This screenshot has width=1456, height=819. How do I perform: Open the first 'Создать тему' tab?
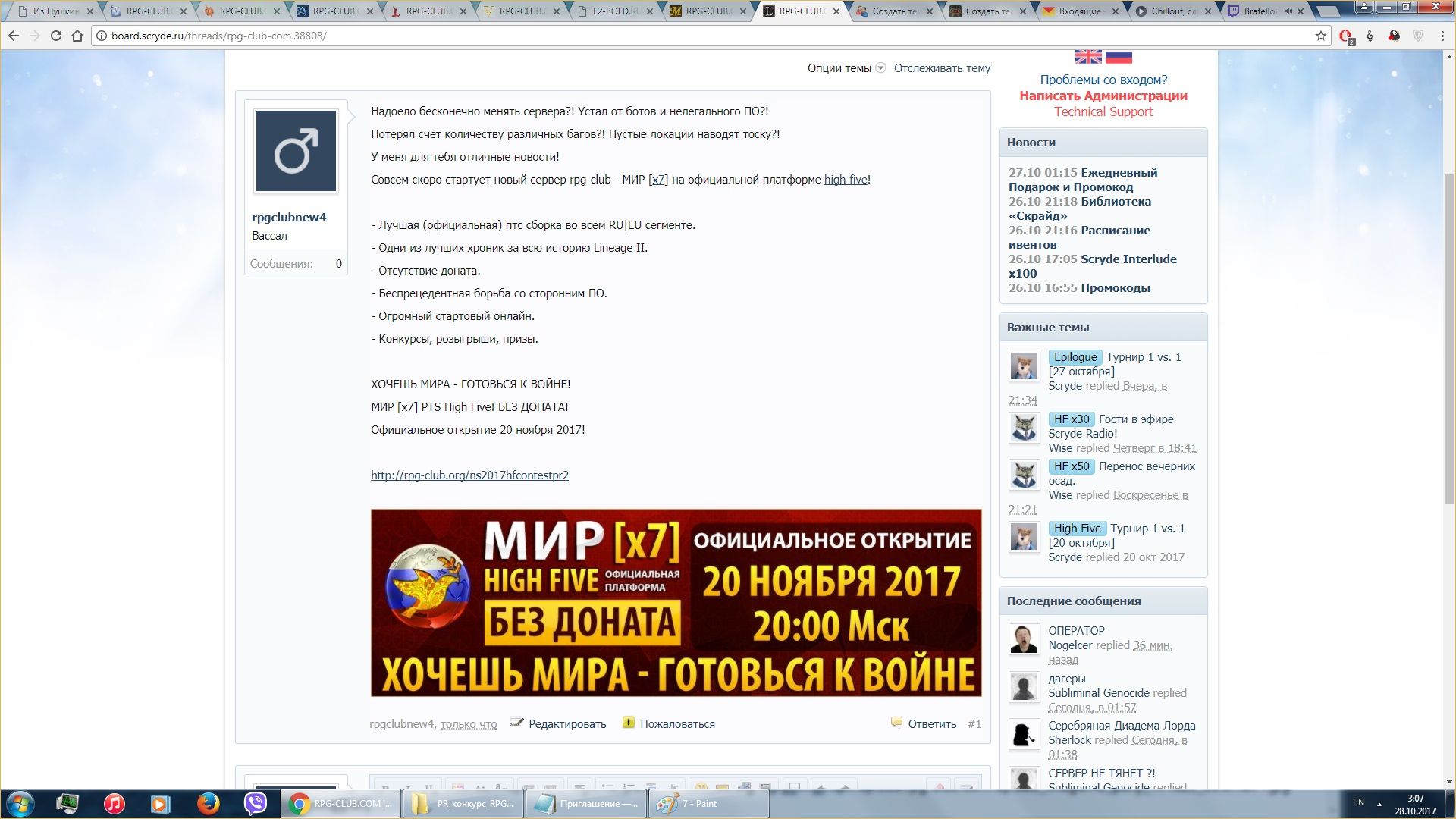tap(894, 11)
